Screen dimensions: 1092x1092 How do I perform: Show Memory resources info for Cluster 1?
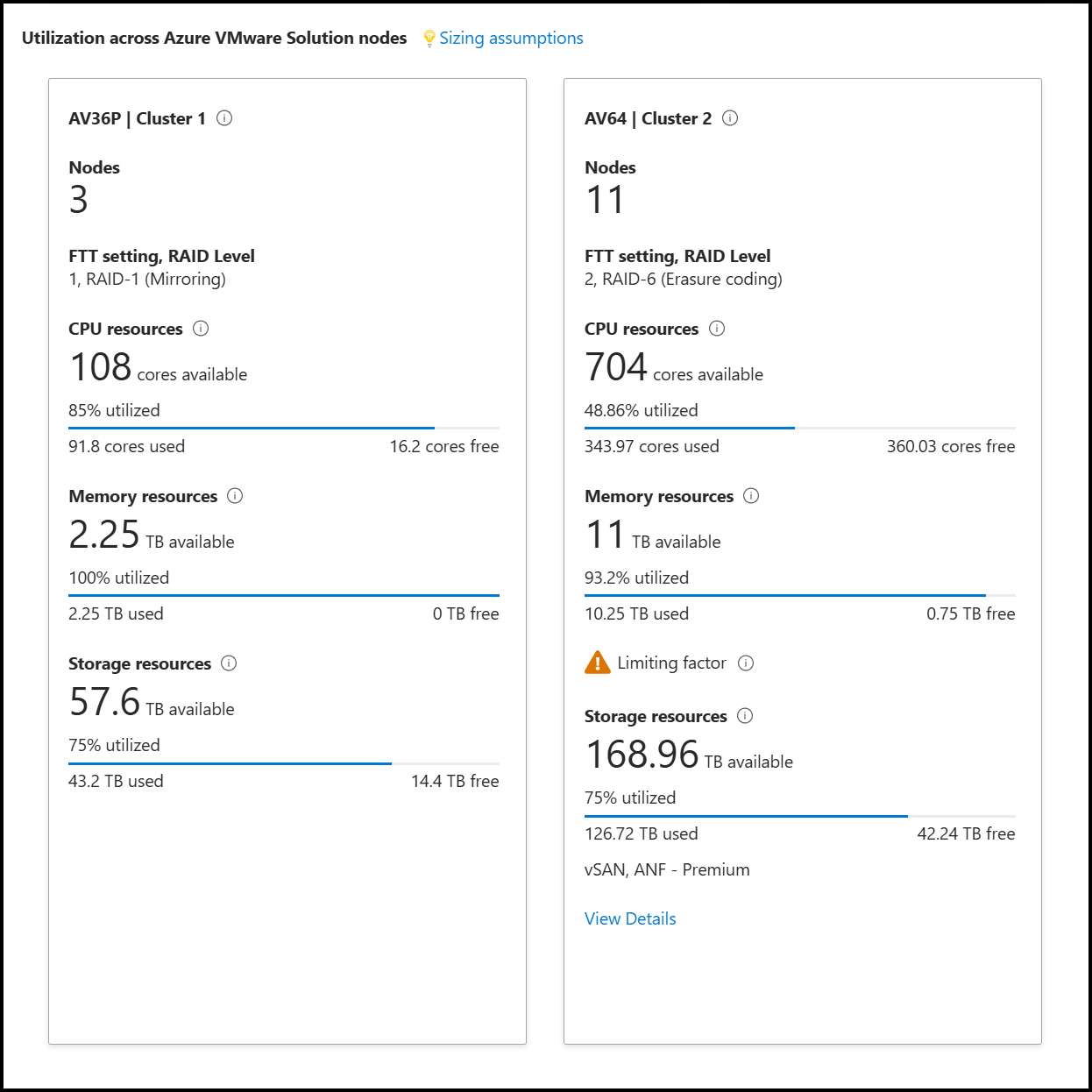[x=235, y=496]
